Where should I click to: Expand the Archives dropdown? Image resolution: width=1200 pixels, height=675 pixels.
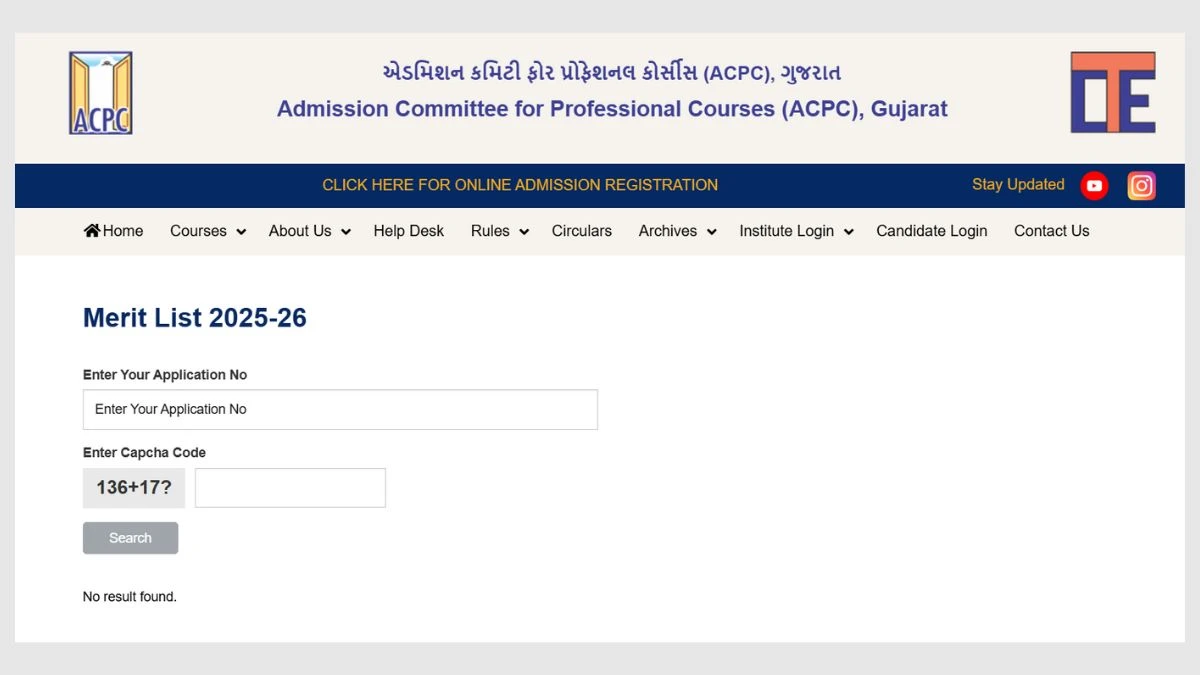point(678,231)
